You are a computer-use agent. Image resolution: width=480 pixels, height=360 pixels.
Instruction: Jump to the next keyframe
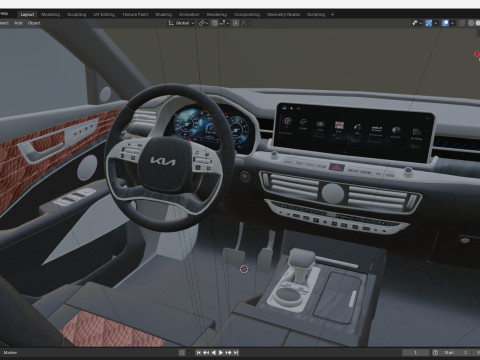point(228,352)
